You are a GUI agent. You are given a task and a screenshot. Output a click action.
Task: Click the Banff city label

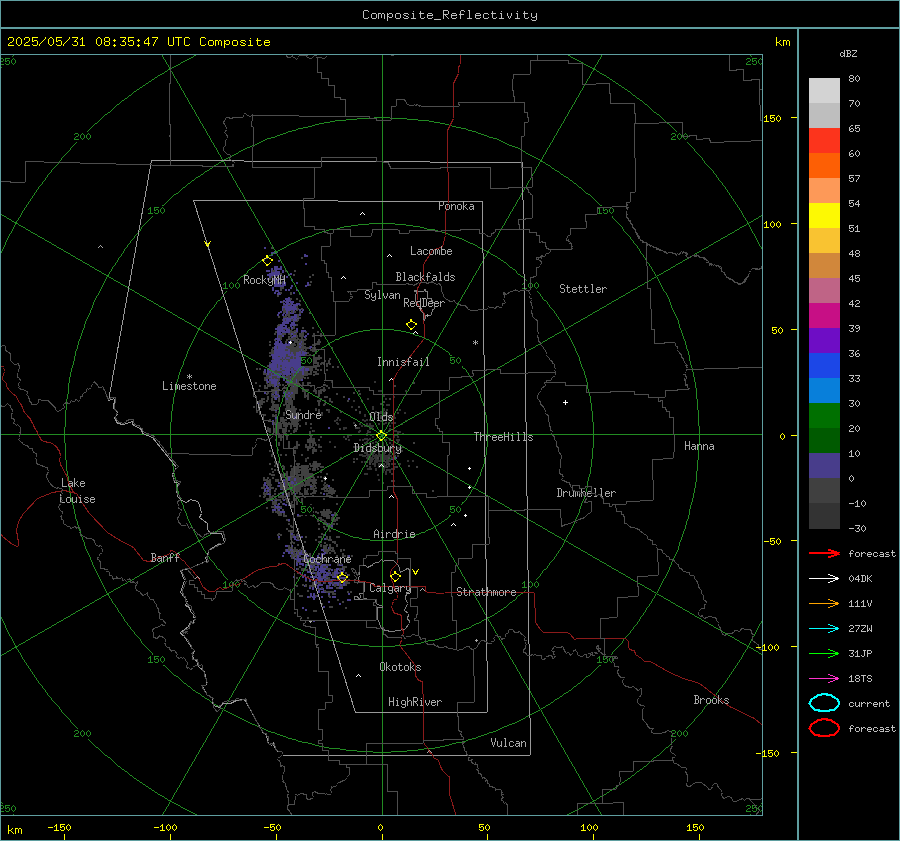click(x=165, y=557)
